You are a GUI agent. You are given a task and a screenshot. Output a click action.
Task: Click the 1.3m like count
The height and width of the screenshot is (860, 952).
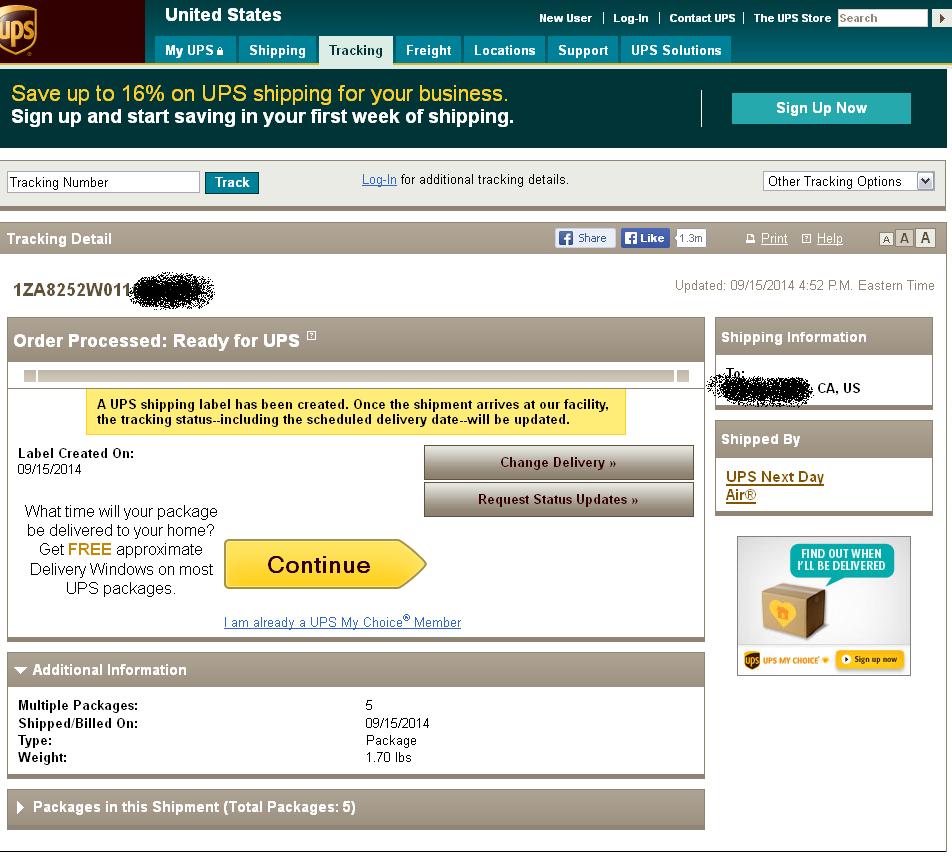tap(691, 238)
